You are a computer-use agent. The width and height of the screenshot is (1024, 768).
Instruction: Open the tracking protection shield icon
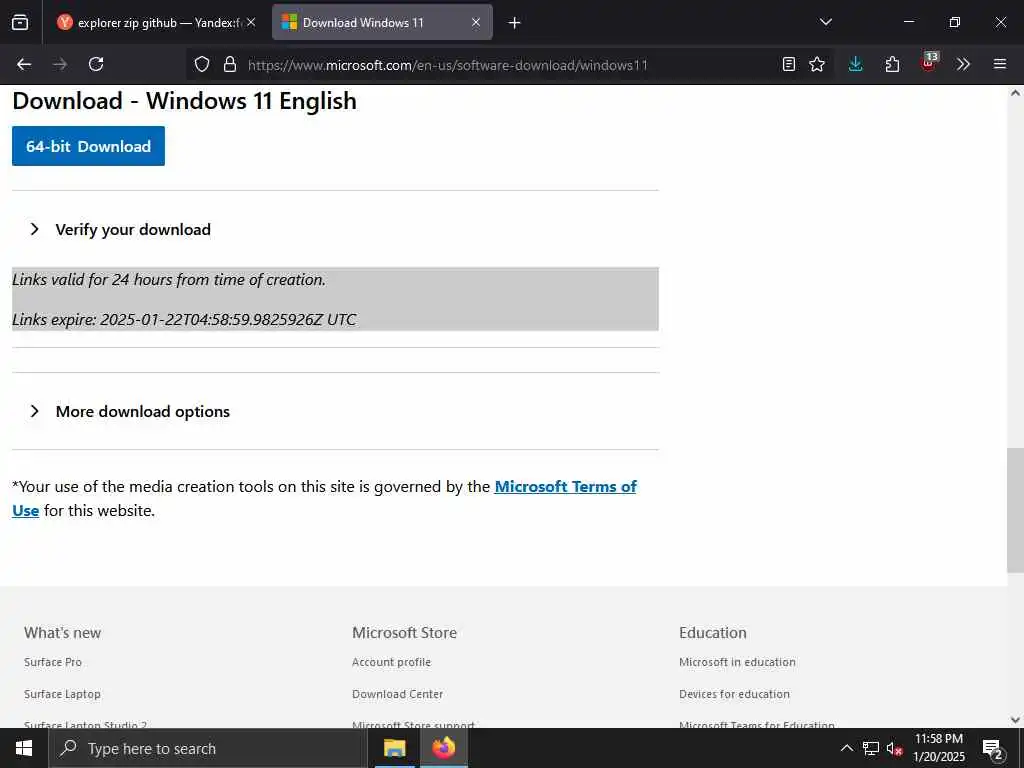pyautogui.click(x=202, y=64)
